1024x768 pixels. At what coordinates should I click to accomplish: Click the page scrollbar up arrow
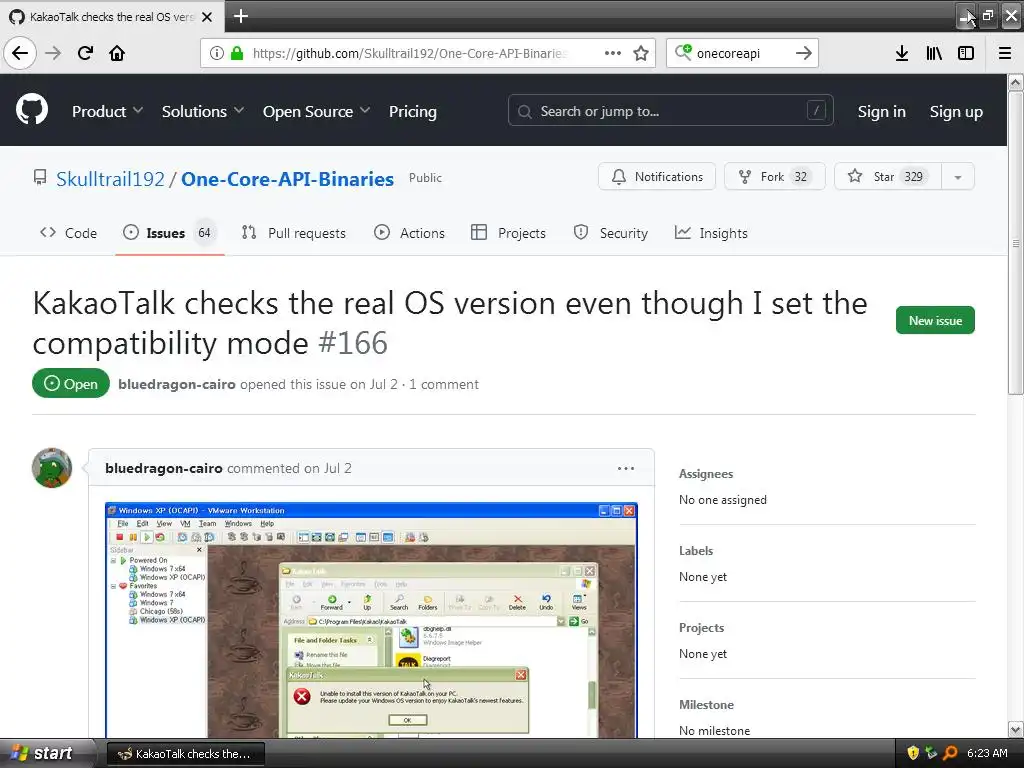pos(1016,82)
